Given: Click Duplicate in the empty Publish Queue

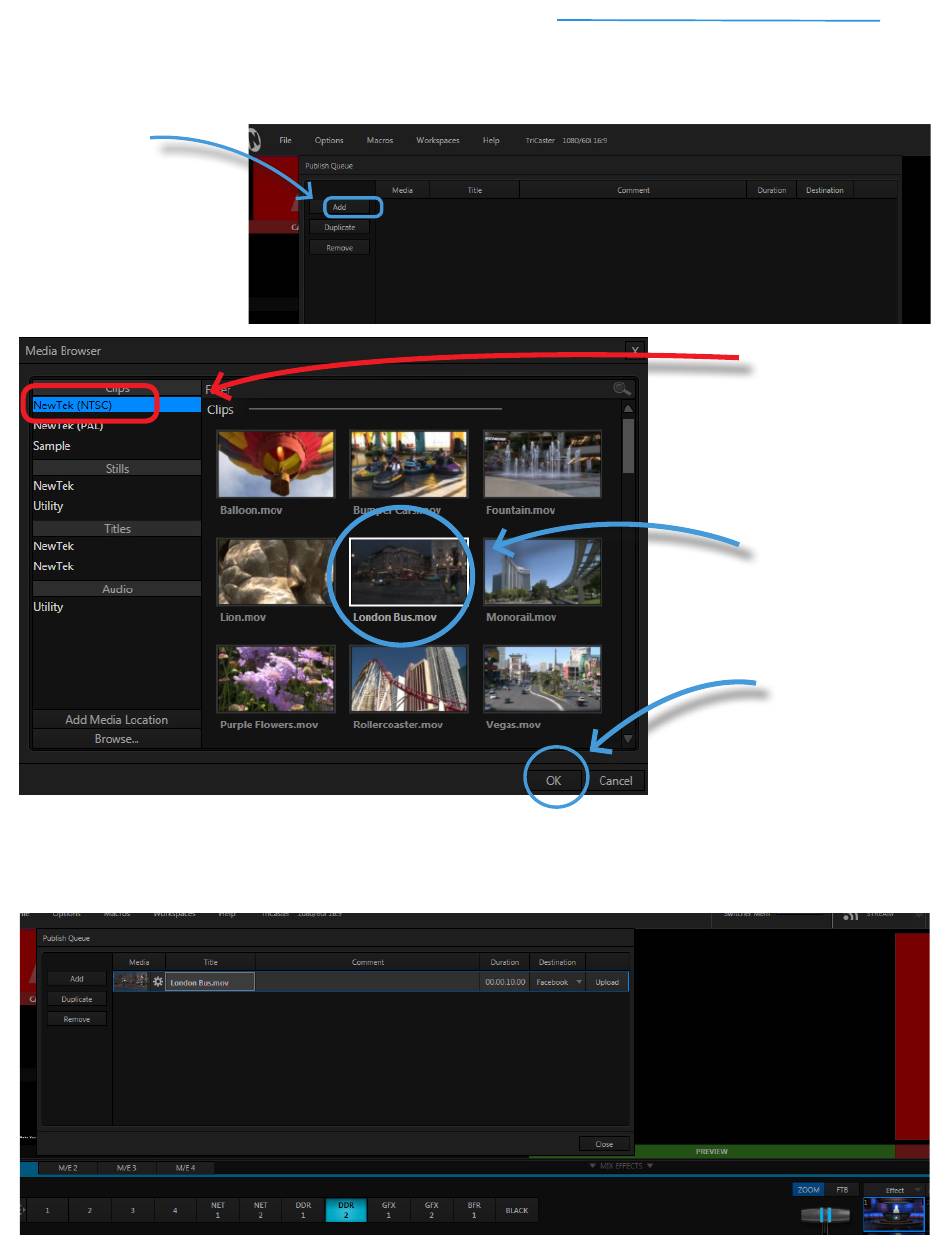Looking at the screenshot, I should point(339,227).
